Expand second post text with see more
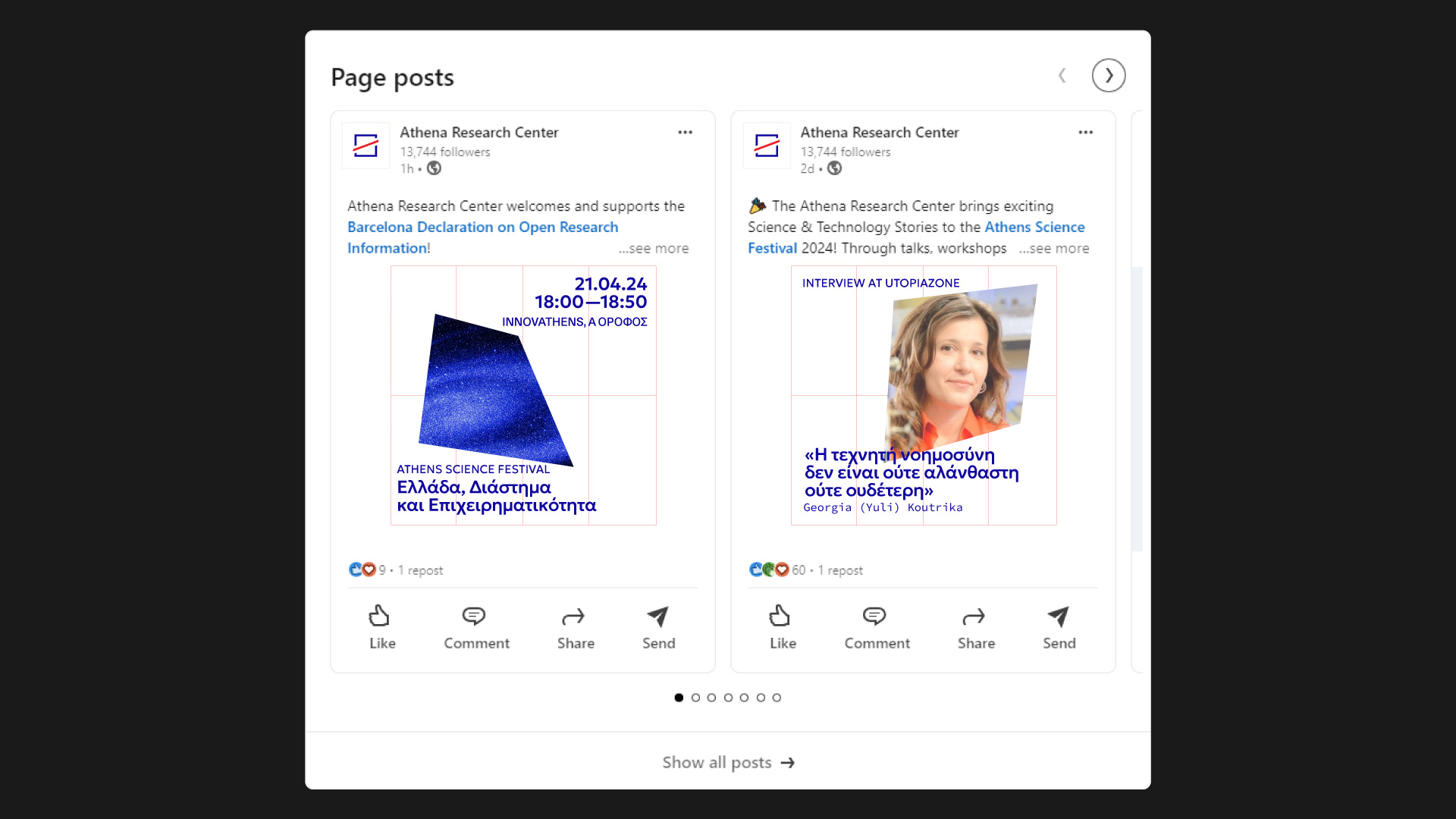 coord(1054,249)
